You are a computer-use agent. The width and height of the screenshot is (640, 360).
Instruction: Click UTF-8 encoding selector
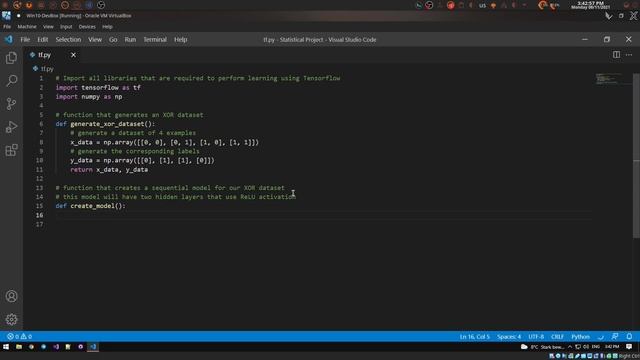(536, 337)
